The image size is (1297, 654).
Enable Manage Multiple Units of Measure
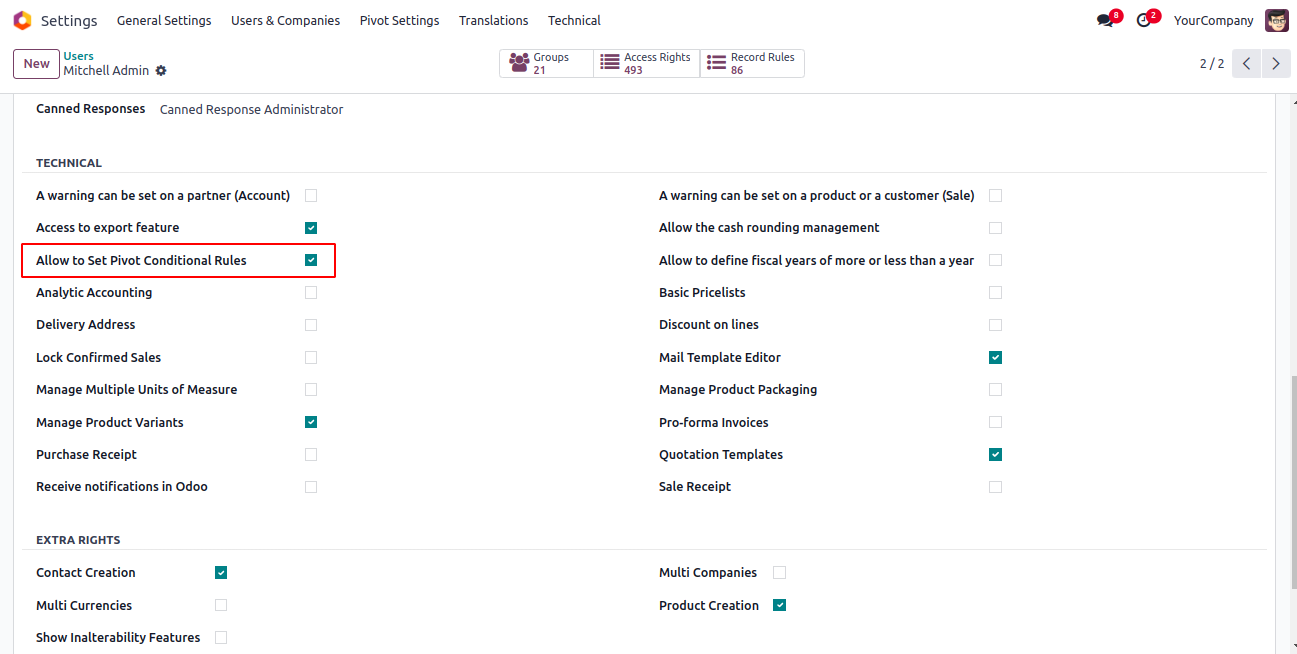(311, 389)
